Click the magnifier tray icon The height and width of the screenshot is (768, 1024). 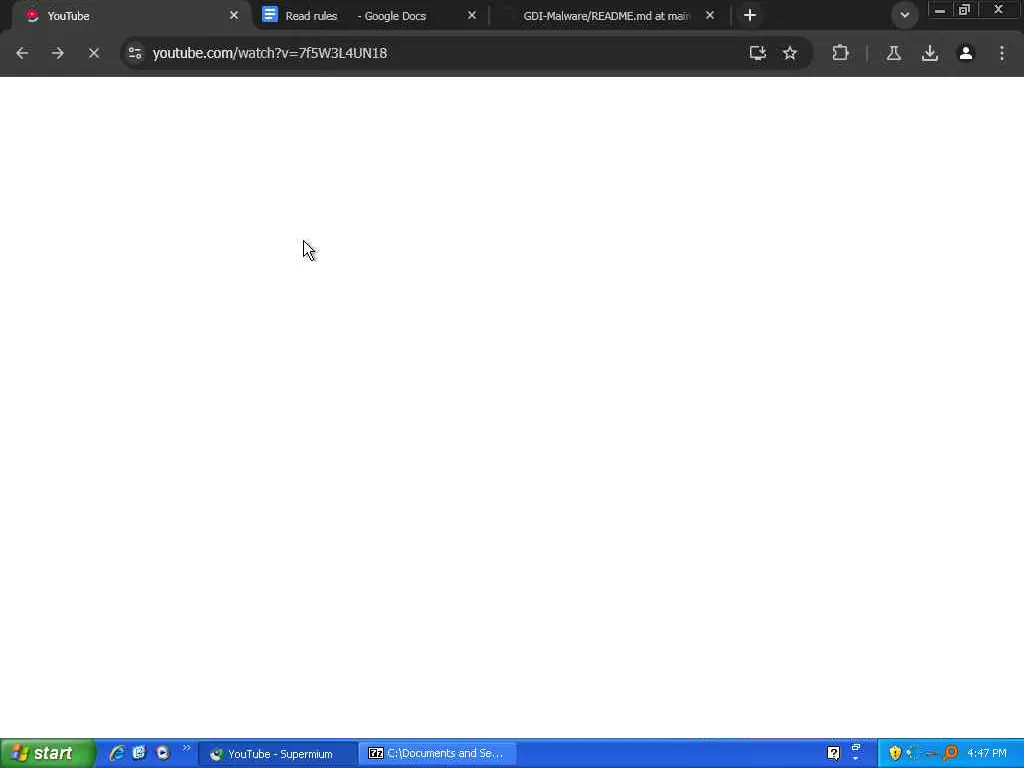(x=951, y=754)
